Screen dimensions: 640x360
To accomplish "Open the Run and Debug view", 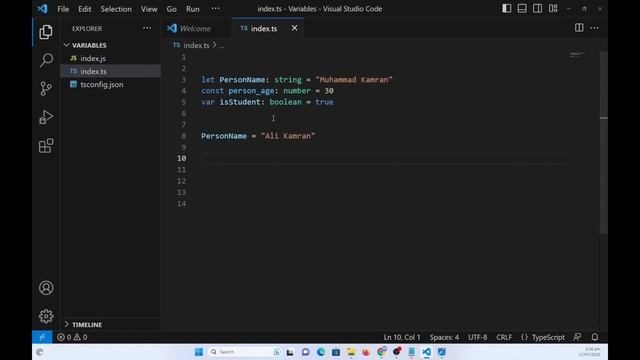I will point(46,117).
